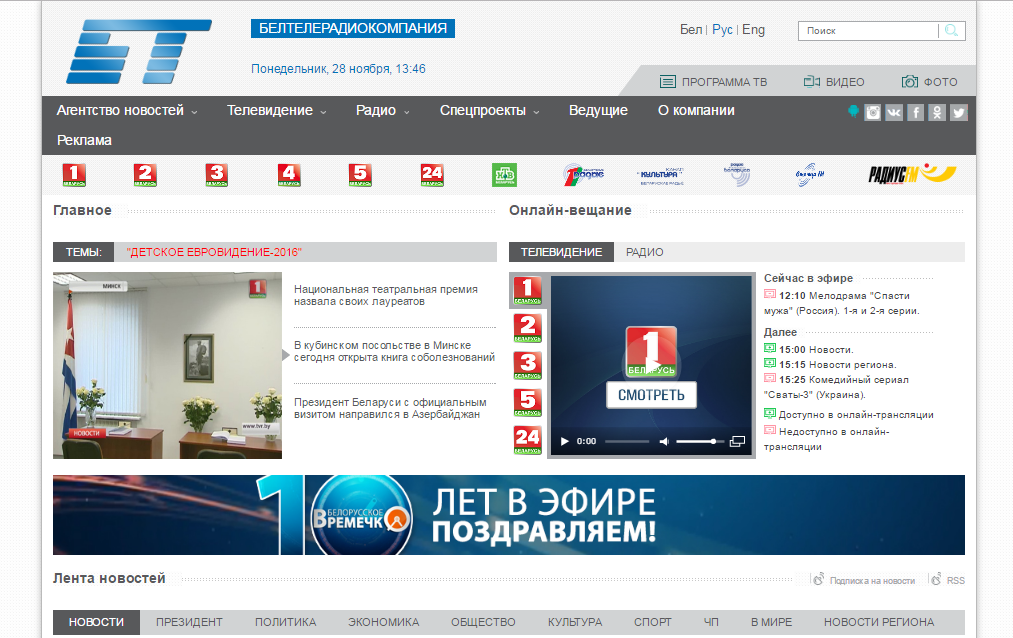Expand the Телевидение navigation menu
The height and width of the screenshot is (638, 1013).
coord(277,110)
